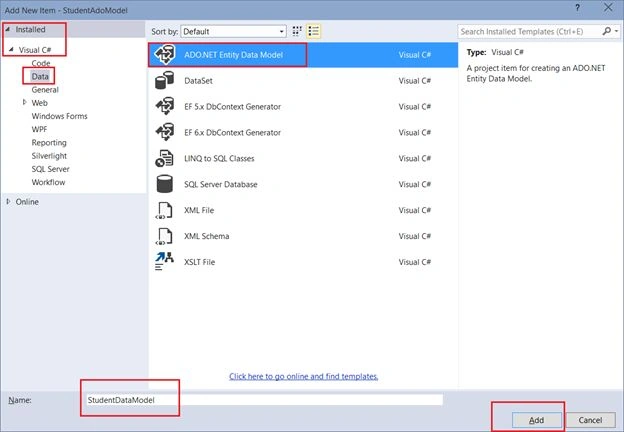
Task: Pick the EF 5.x DbContext Generator icon
Action: tap(164, 106)
